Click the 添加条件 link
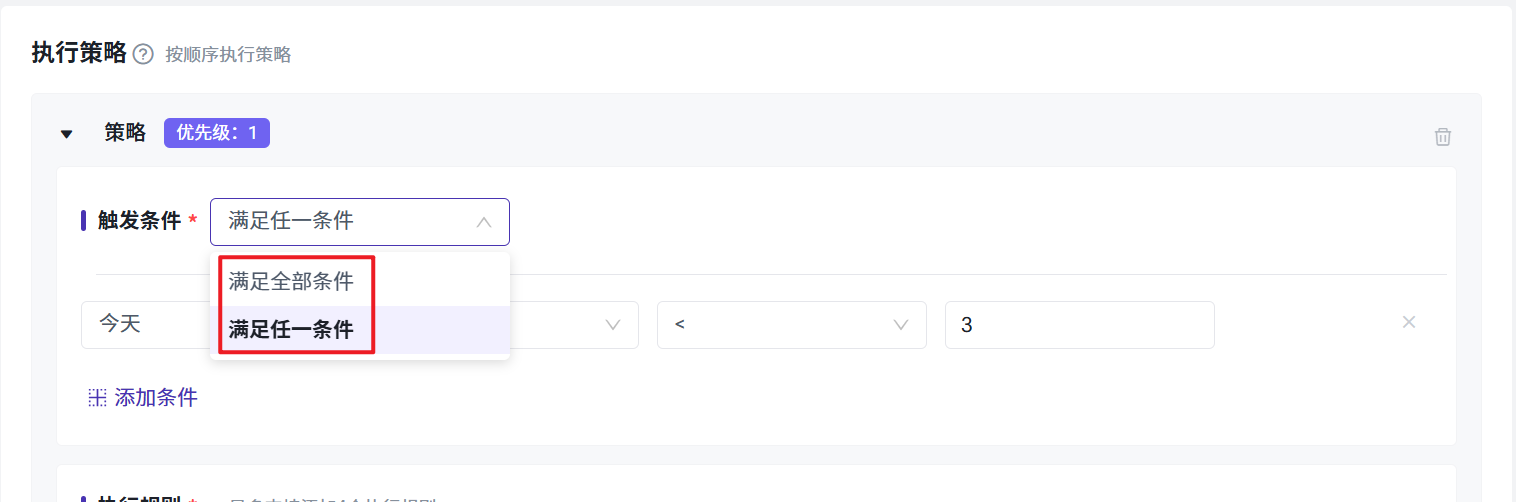This screenshot has width=1516, height=502. point(156,397)
